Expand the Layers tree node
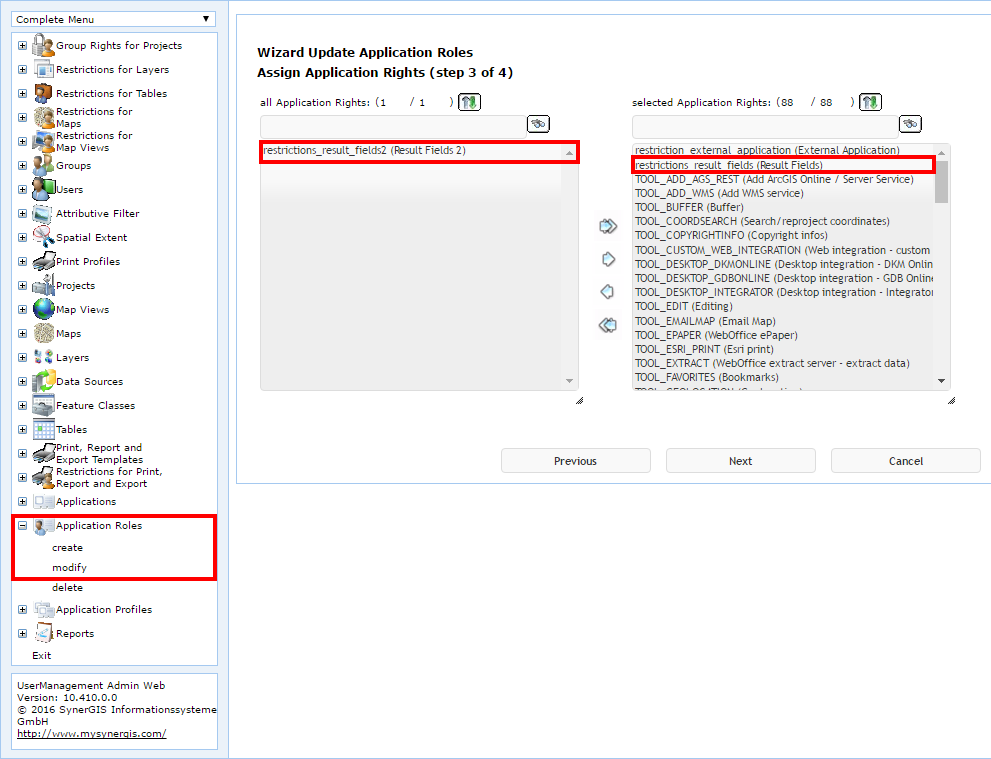991x759 pixels. [x=22, y=357]
